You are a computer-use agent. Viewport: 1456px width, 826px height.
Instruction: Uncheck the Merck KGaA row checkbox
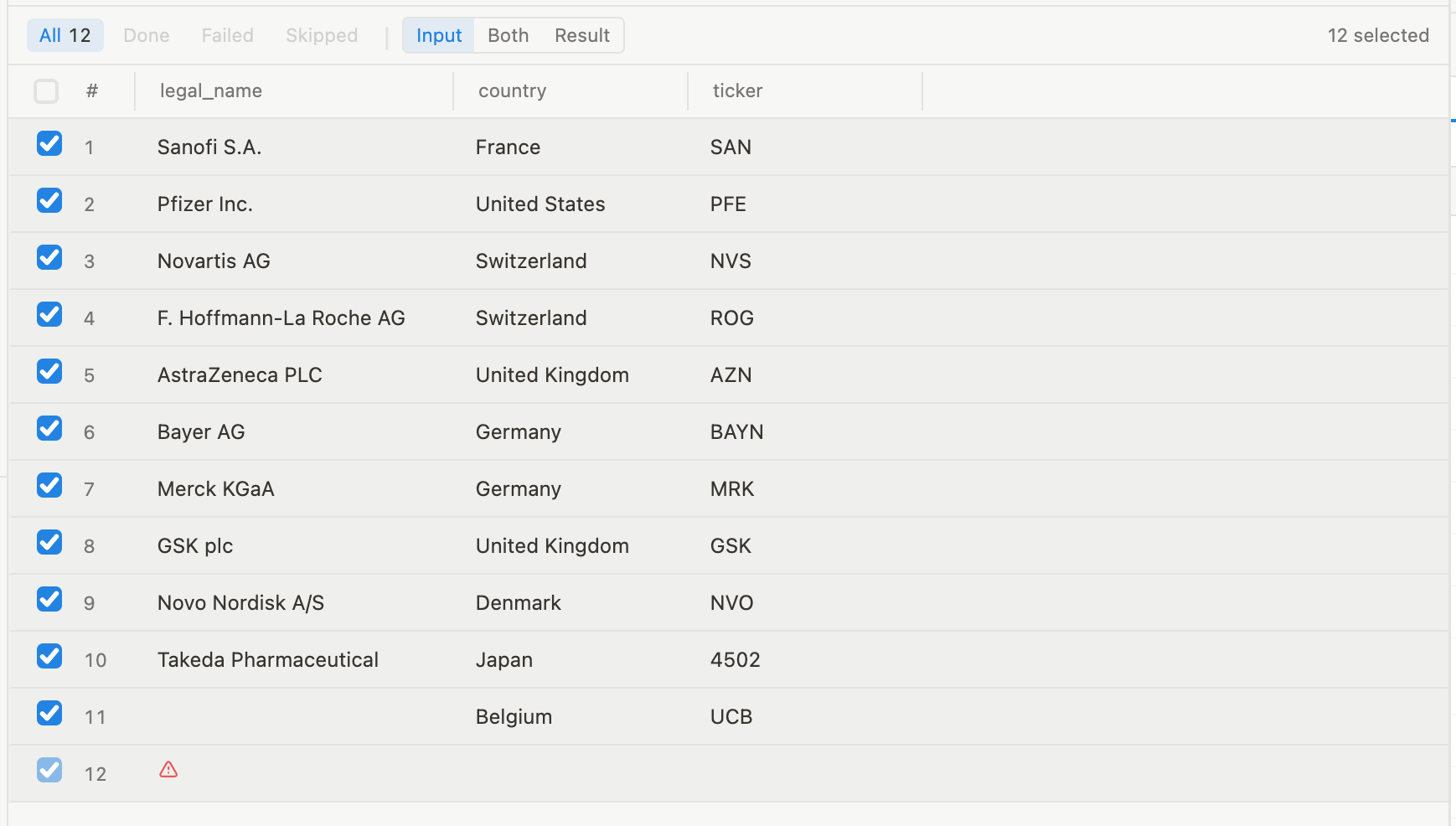[x=49, y=485]
